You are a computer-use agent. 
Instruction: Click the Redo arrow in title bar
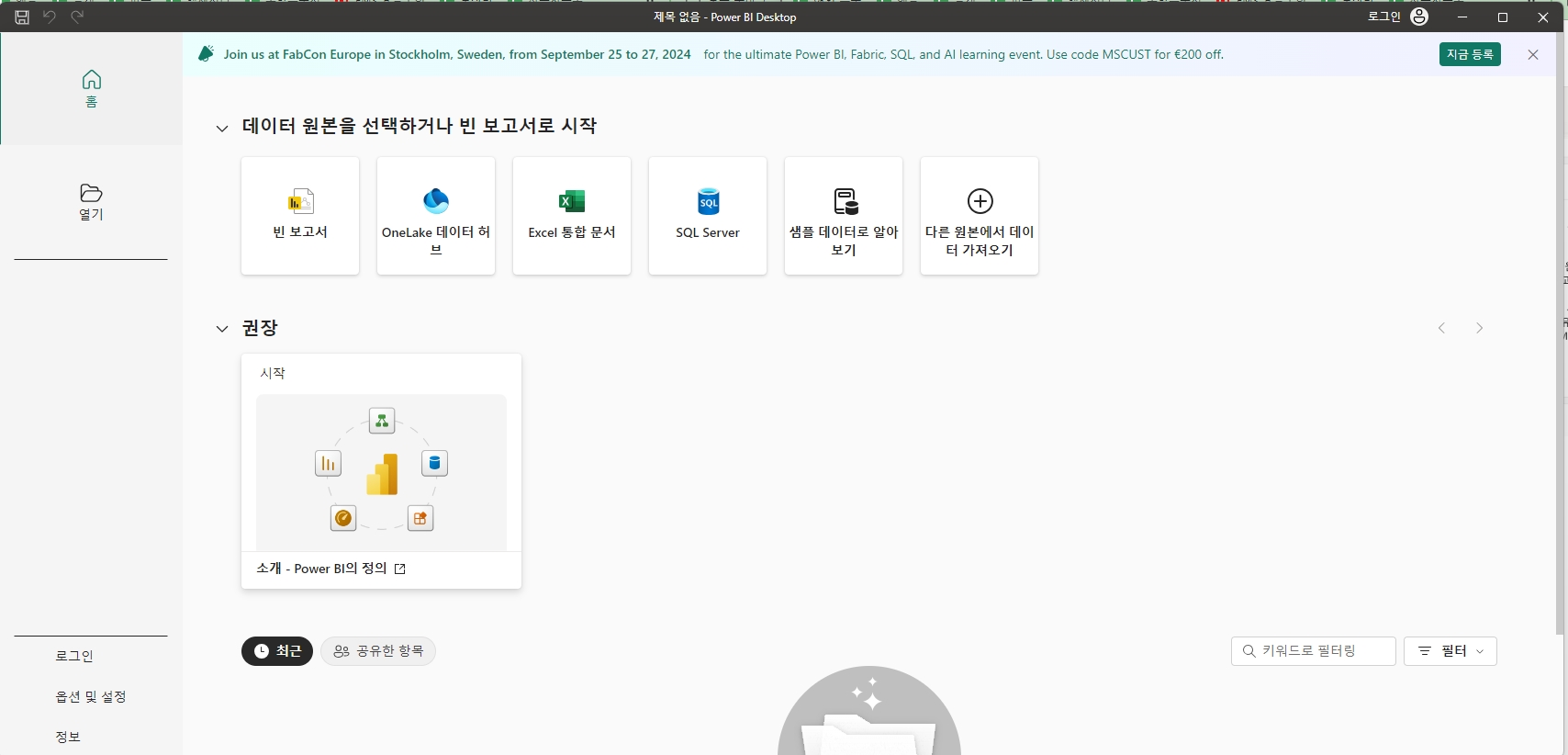(x=77, y=17)
